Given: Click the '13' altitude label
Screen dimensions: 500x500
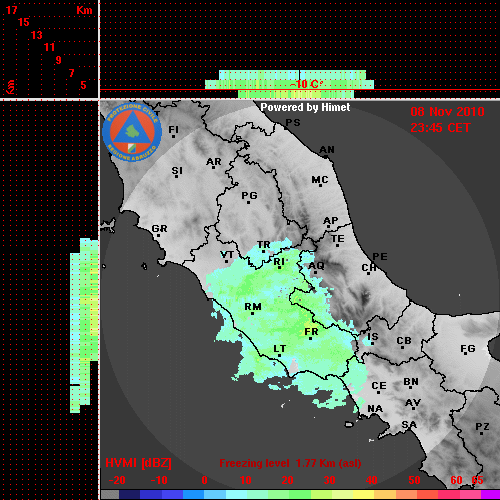Looking at the screenshot, I should coord(37,35).
